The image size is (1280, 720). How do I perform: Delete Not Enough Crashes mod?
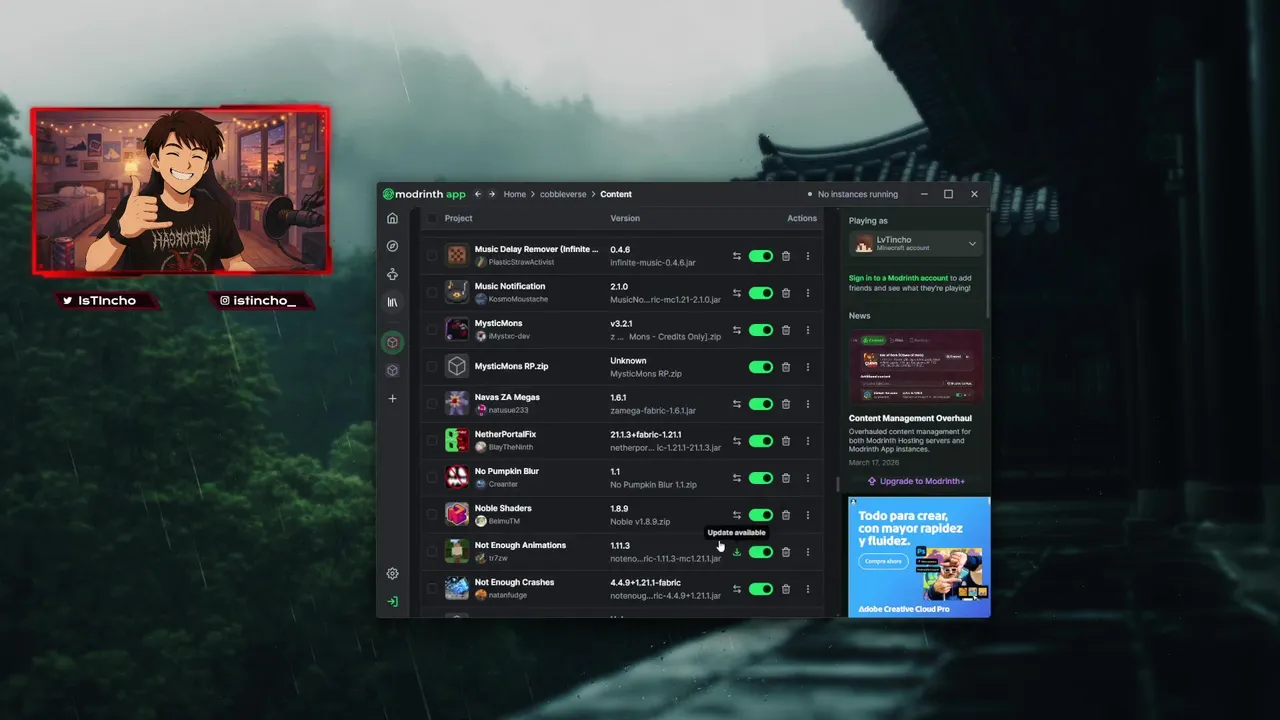786,589
